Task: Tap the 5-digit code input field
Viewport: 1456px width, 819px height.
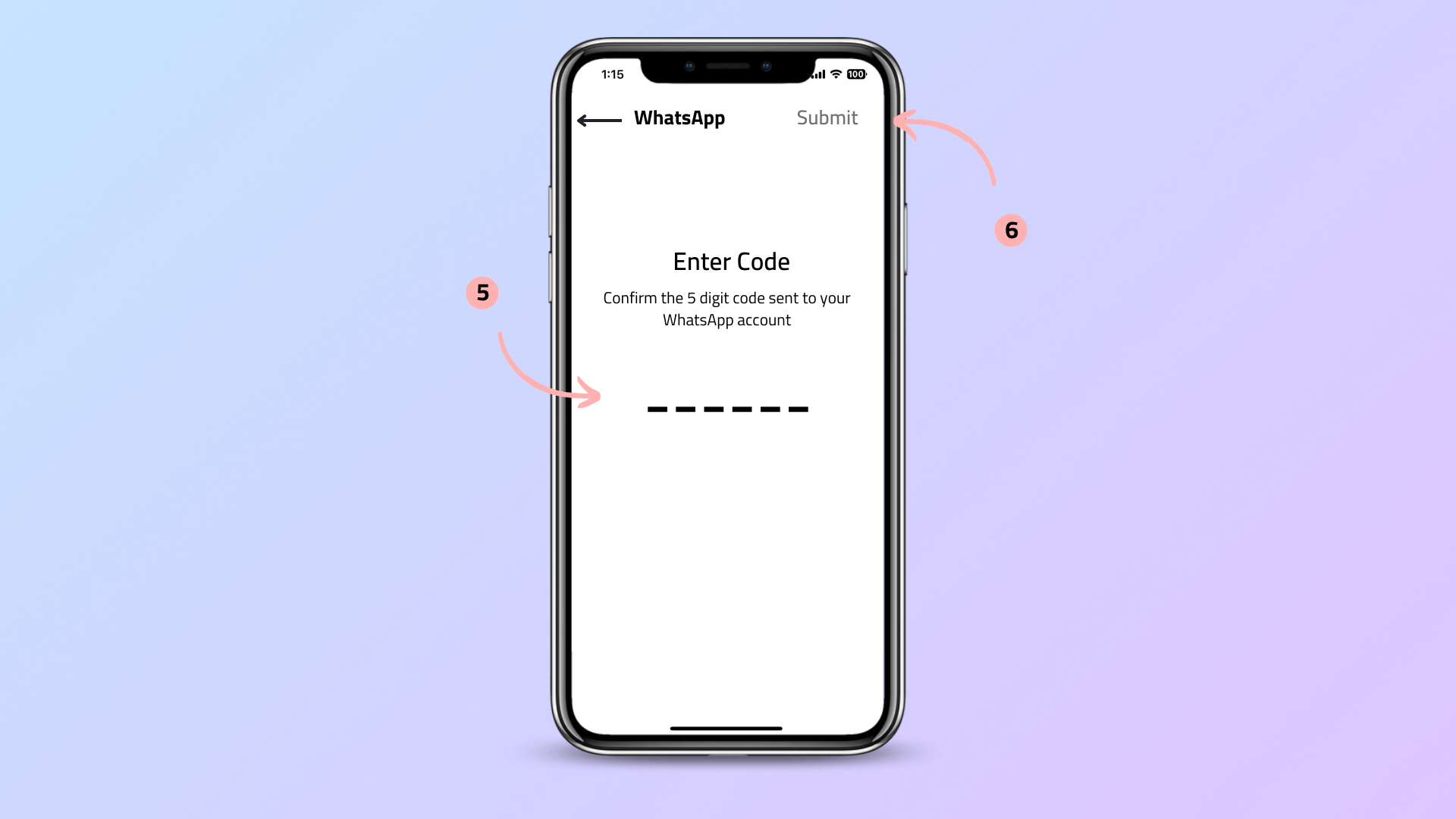Action: pos(728,408)
